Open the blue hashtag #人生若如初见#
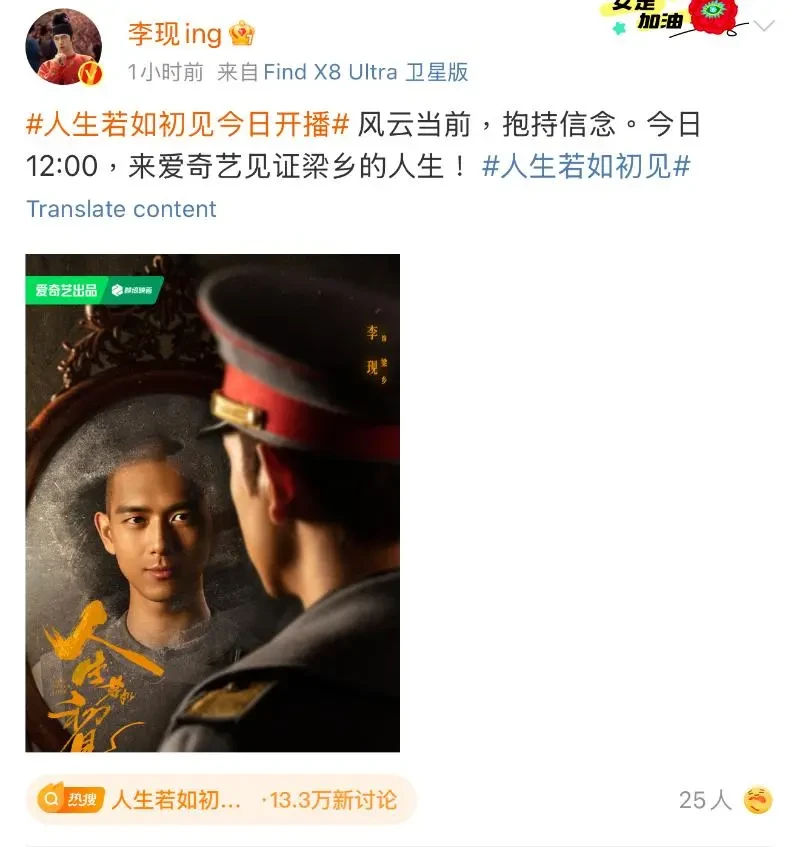 tap(586, 166)
